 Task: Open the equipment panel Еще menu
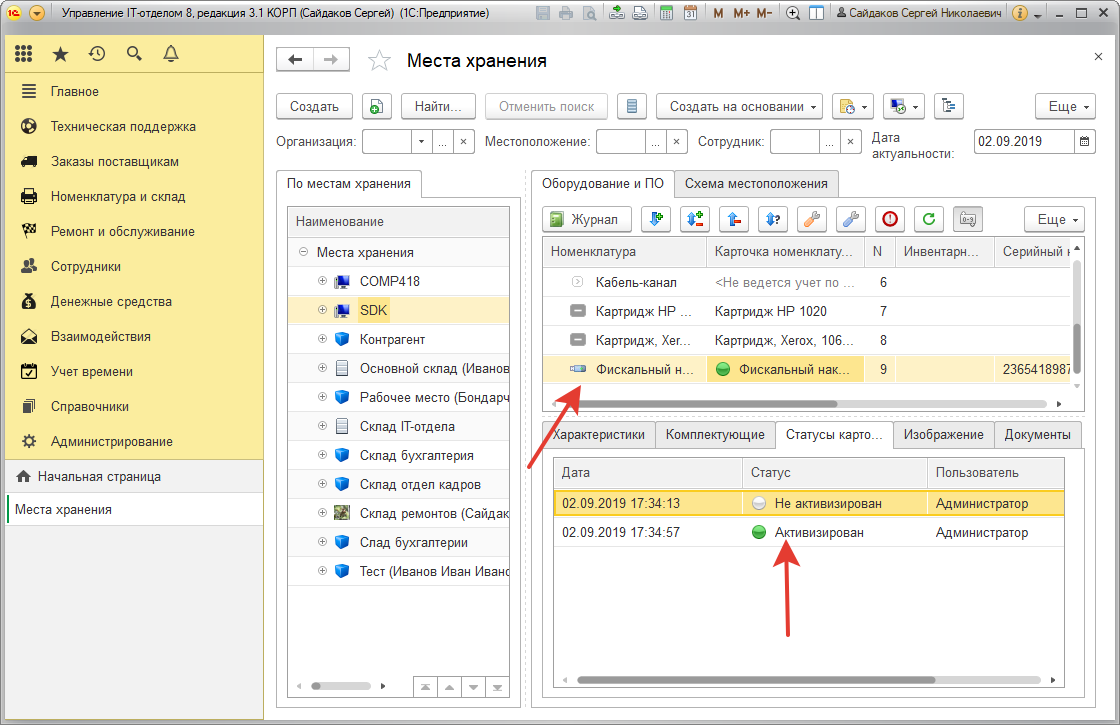coord(1054,219)
